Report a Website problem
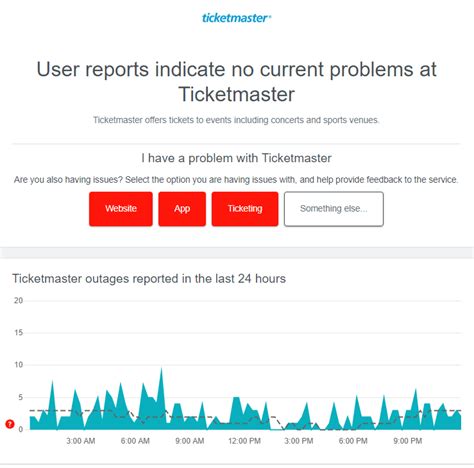 121,209
